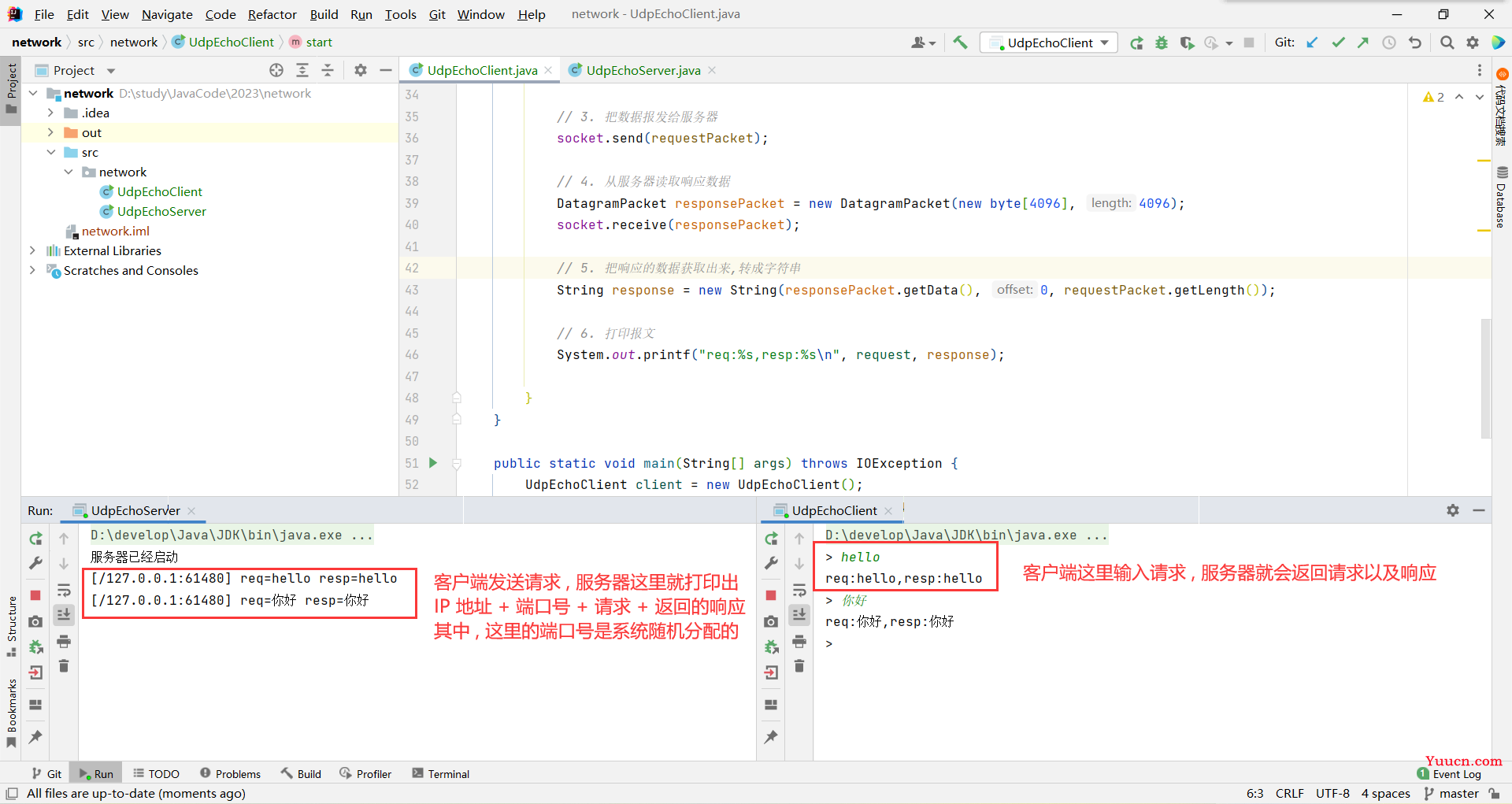Open the Navigate menu
The height and width of the screenshot is (804, 1512).
coord(167,14)
